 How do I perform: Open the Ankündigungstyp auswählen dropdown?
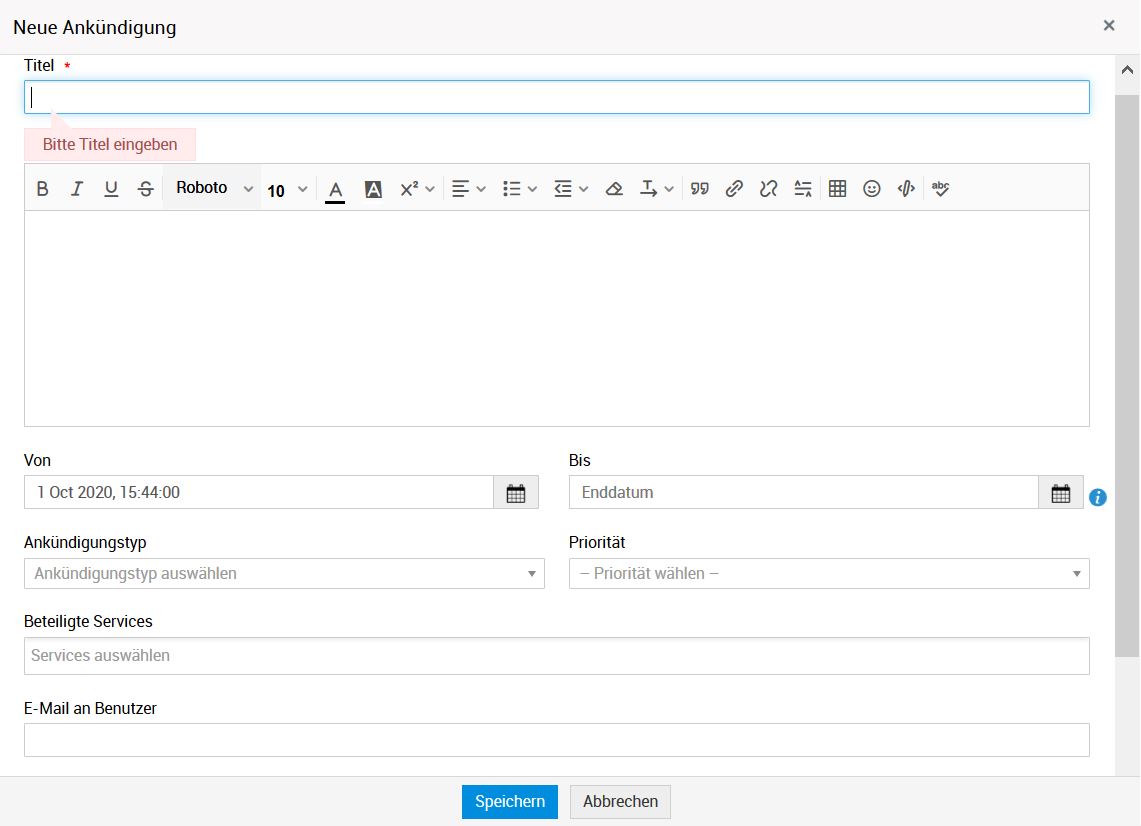[285, 573]
